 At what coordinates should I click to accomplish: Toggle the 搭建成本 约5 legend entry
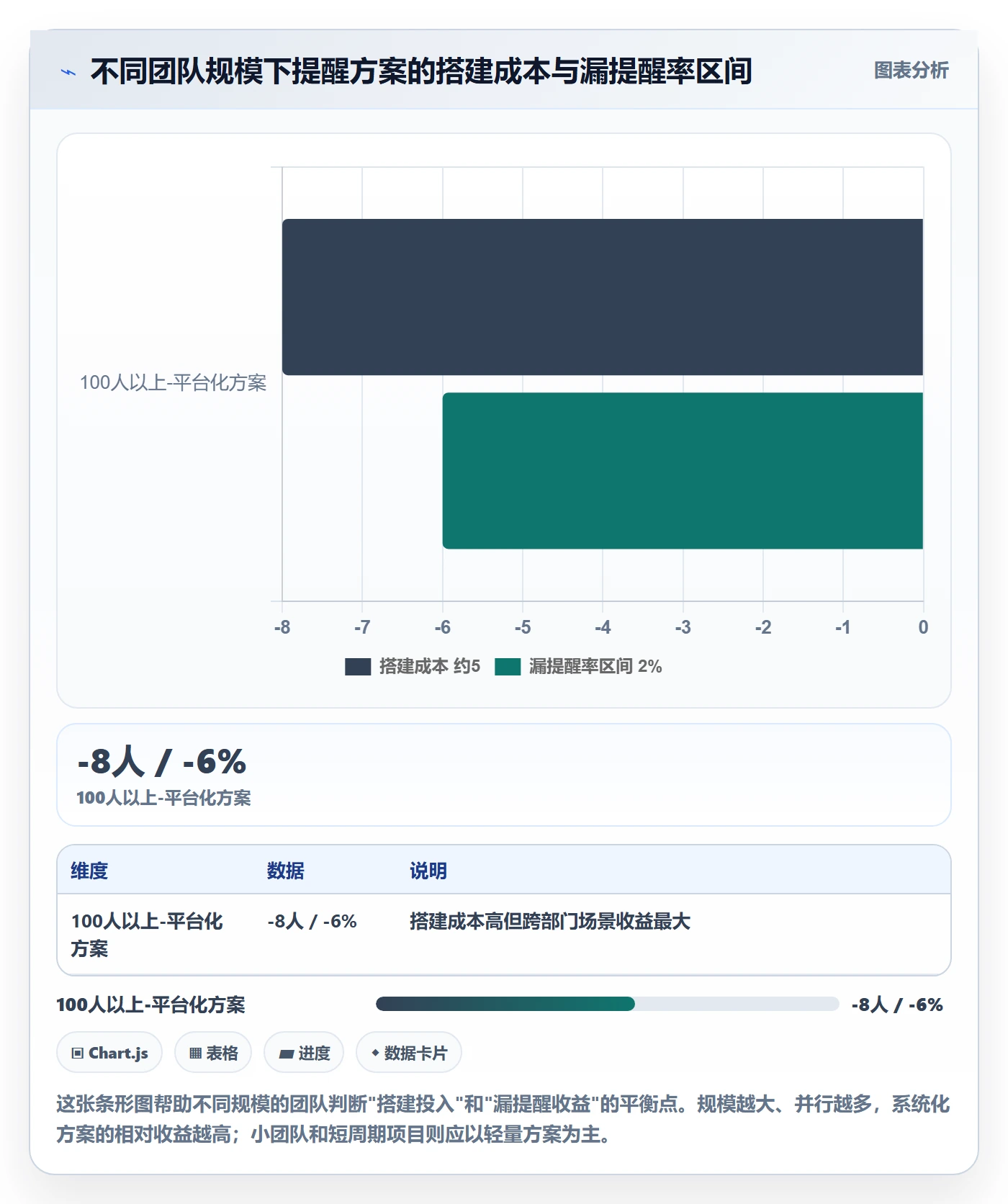point(413,666)
